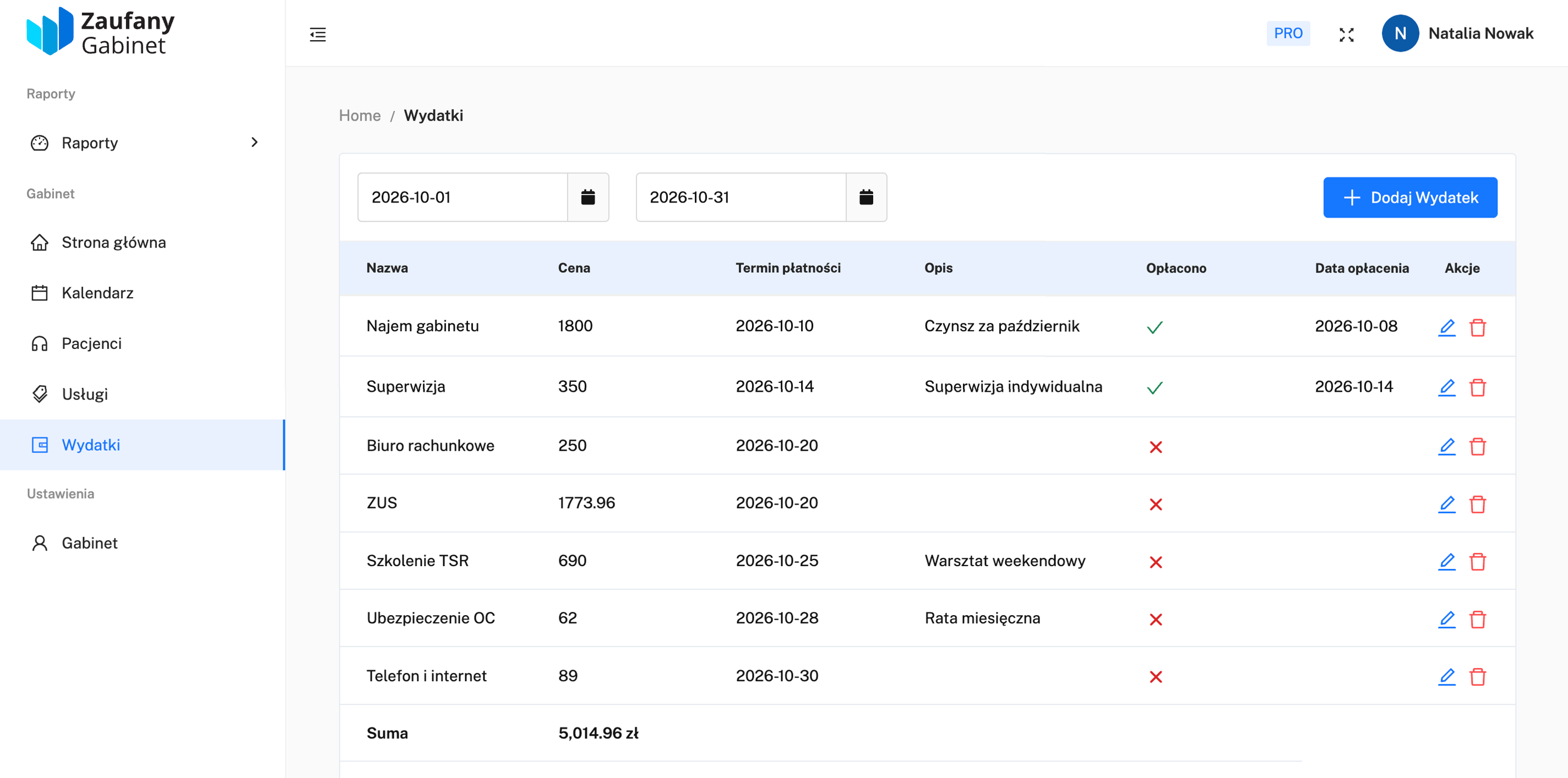Edit the Telefon i internet expense
1568x778 pixels.
point(1447,676)
